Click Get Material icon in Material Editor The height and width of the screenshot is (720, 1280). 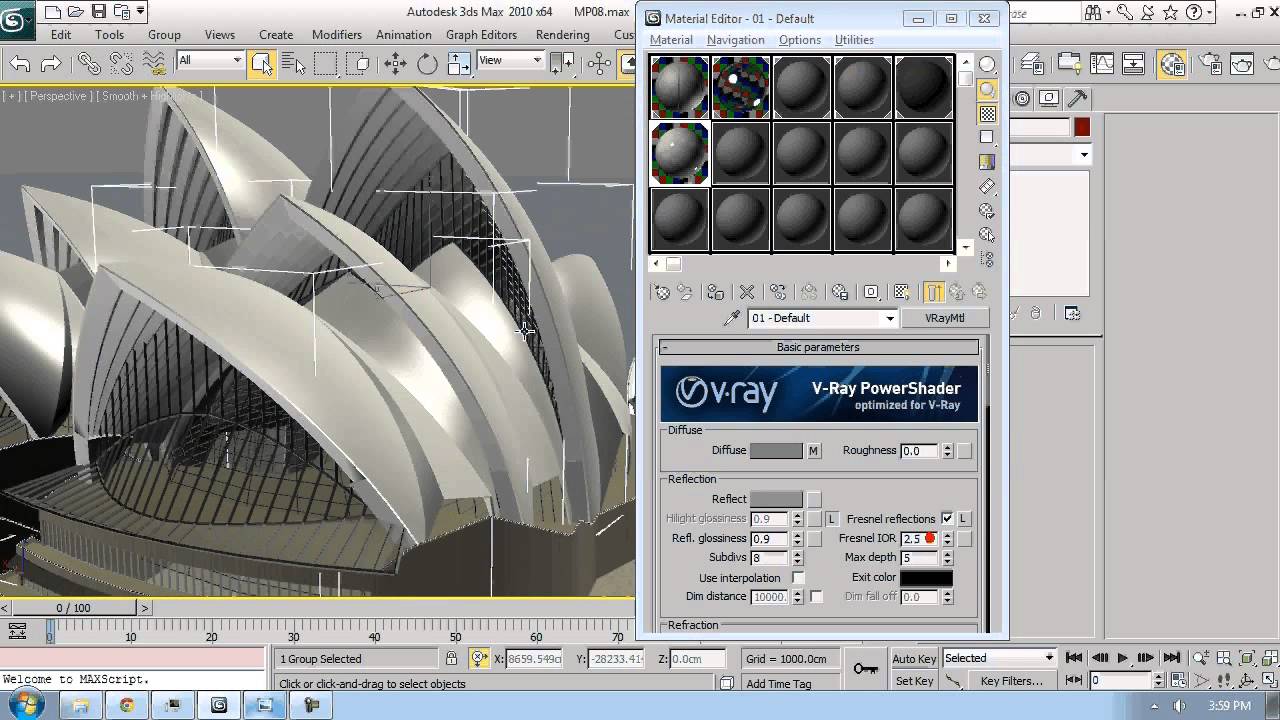(662, 292)
